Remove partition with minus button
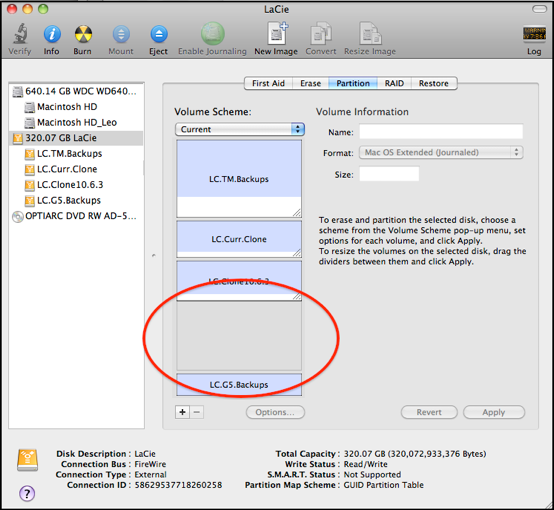This screenshot has height=510, width=554. (x=197, y=412)
